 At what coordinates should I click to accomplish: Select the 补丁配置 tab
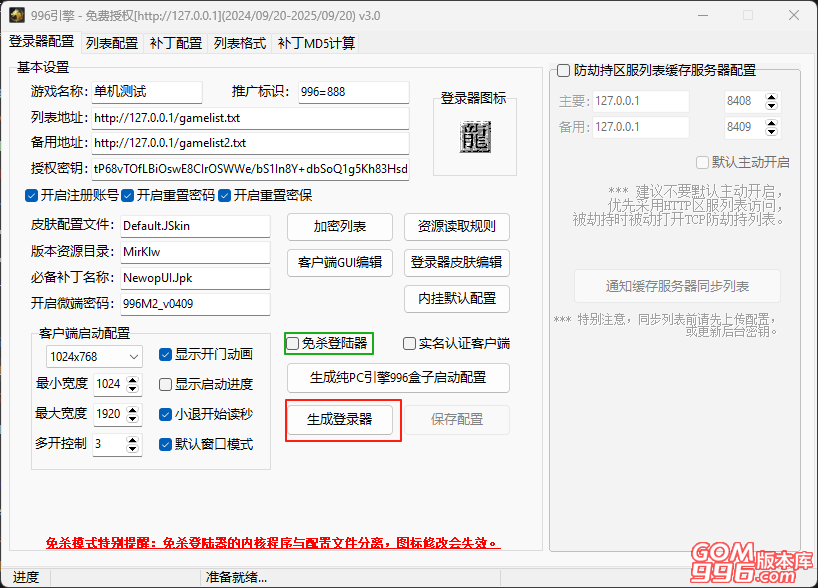176,43
